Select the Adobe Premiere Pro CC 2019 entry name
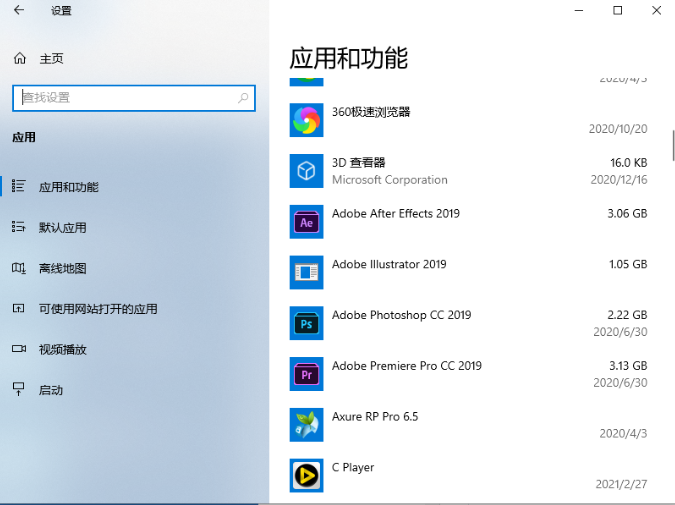Viewport: 675px width, 505px height. coord(406,366)
